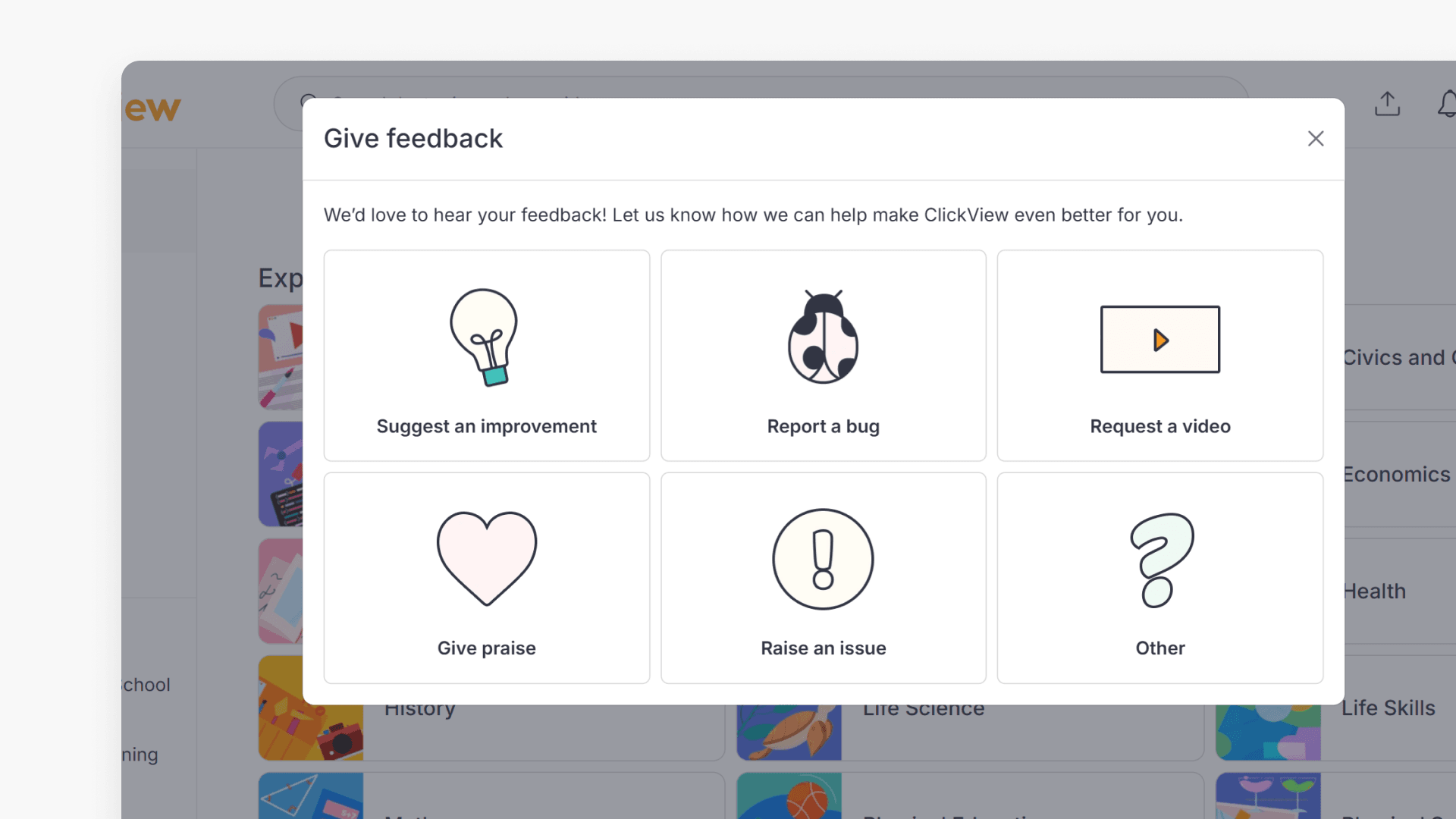Choose the Other question mark icon
Screen dimensions: 1456x819
point(1159,560)
